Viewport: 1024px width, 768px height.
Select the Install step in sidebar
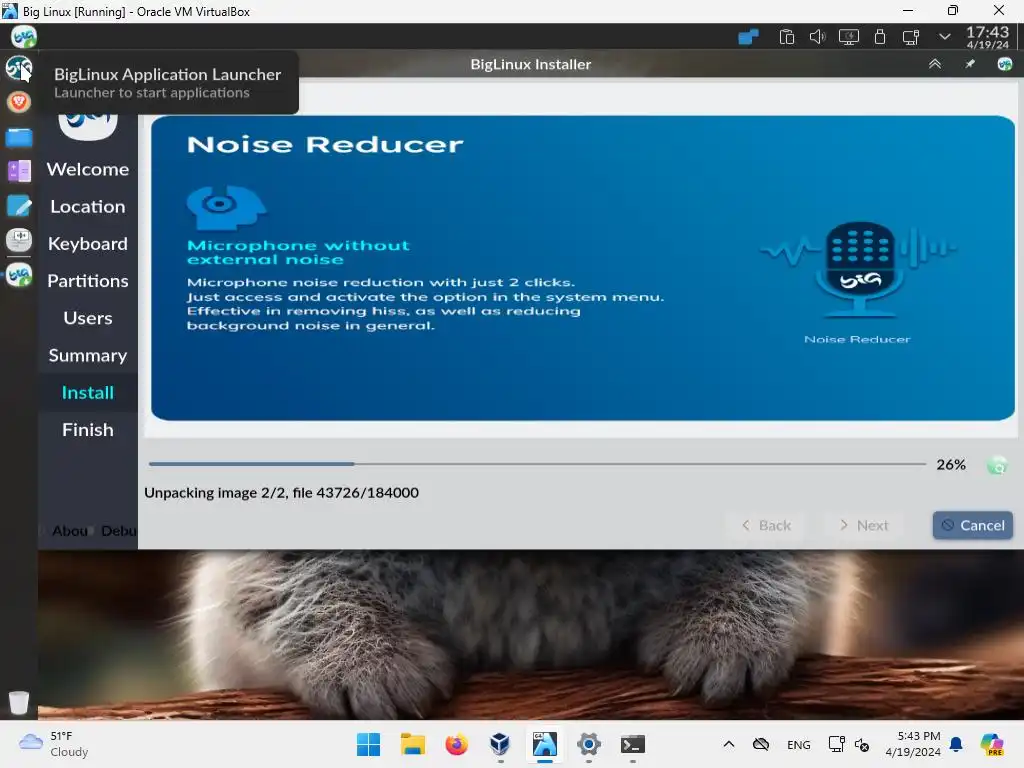[88, 392]
